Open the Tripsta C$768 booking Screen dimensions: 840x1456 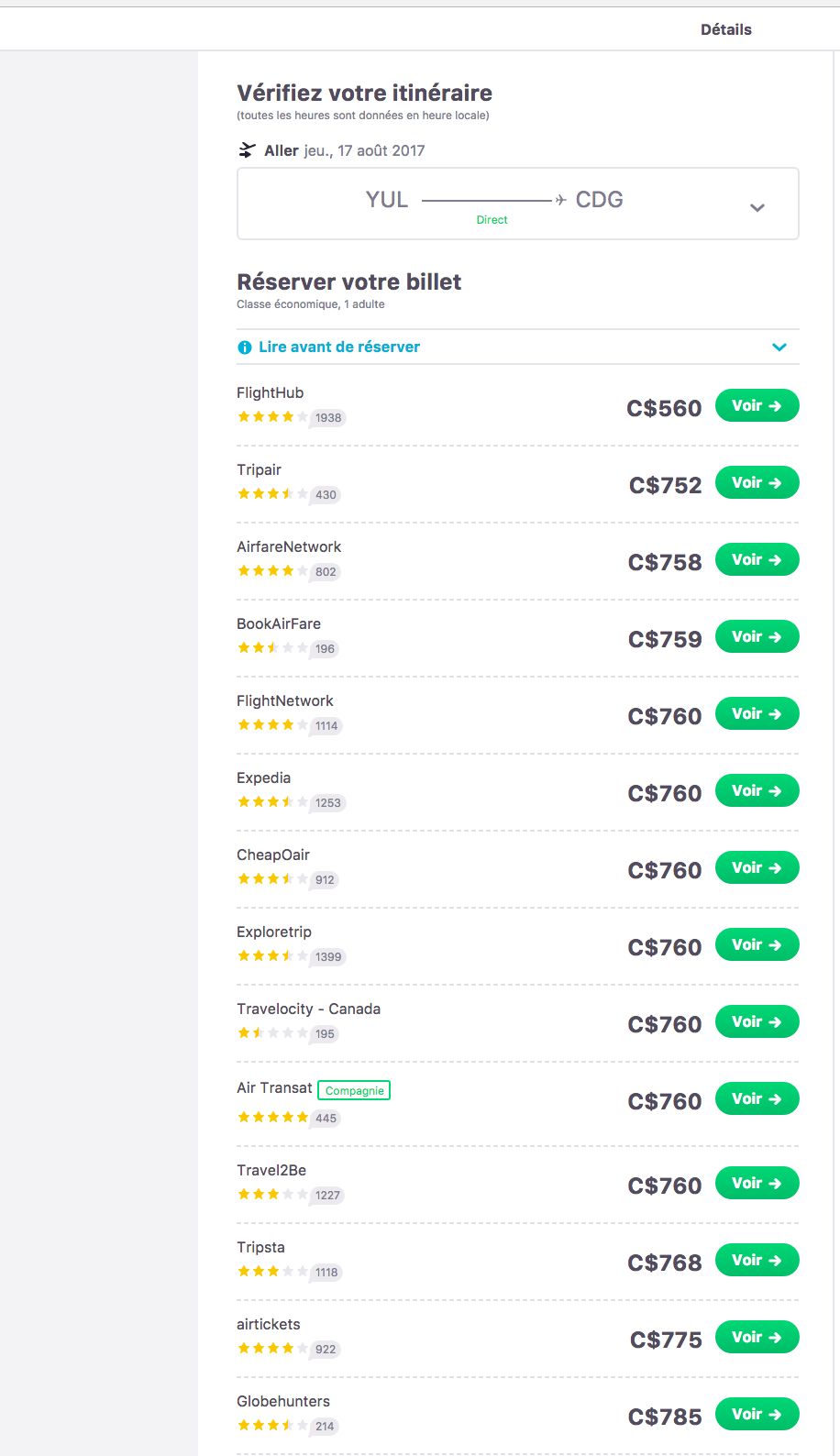(757, 1261)
